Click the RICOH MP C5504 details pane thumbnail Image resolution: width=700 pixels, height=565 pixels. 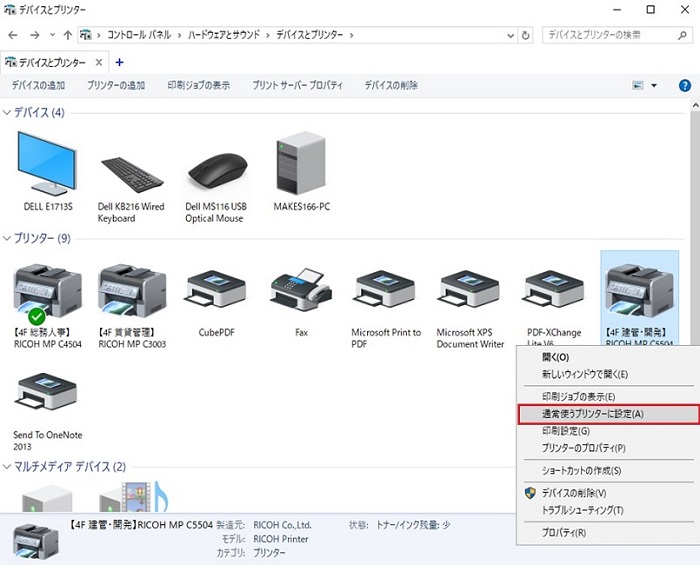click(x=36, y=541)
